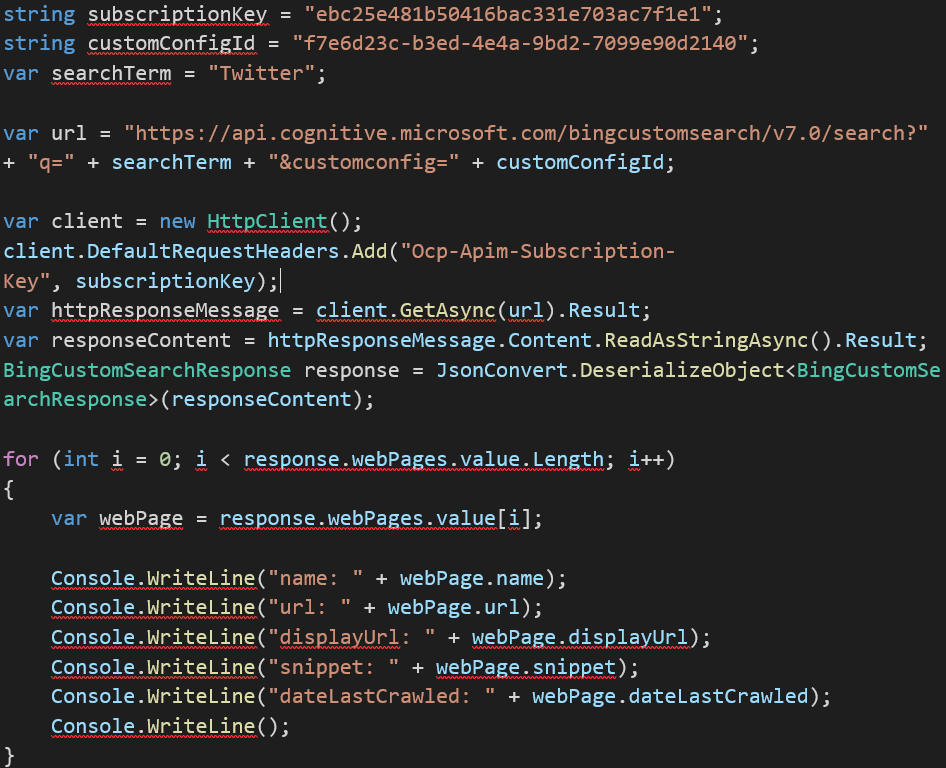
Task: Click the "Twitter" string literal
Action: pyautogui.click(x=261, y=73)
